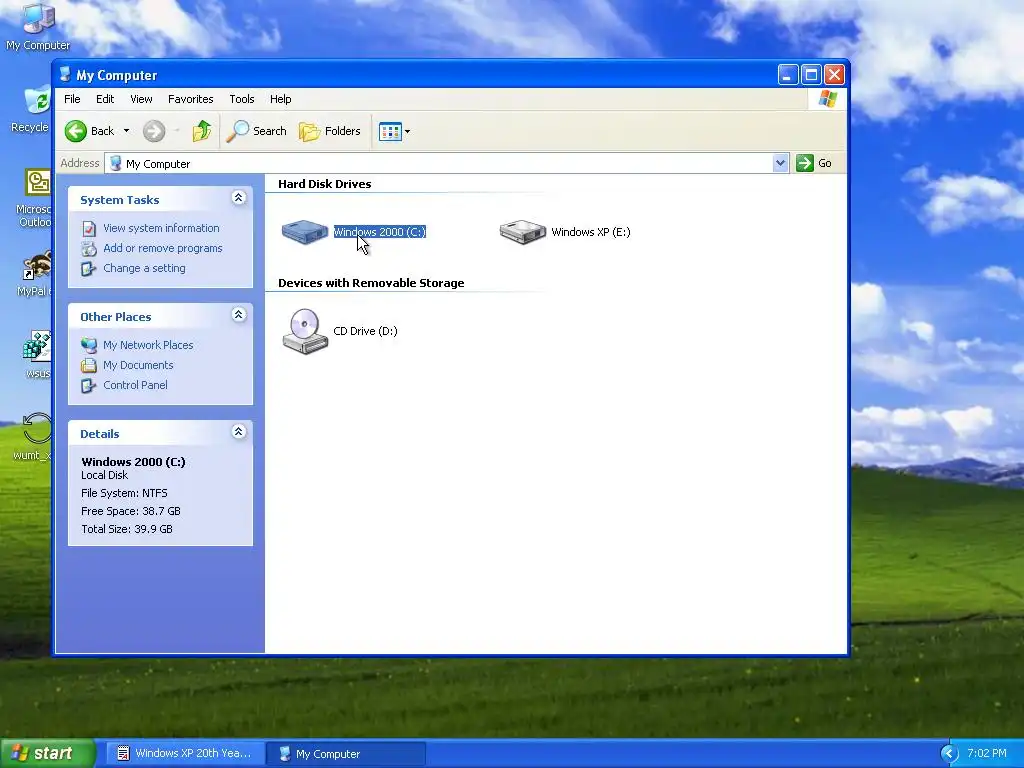Open the File menu
Viewport: 1024px width, 768px height.
coord(72,99)
